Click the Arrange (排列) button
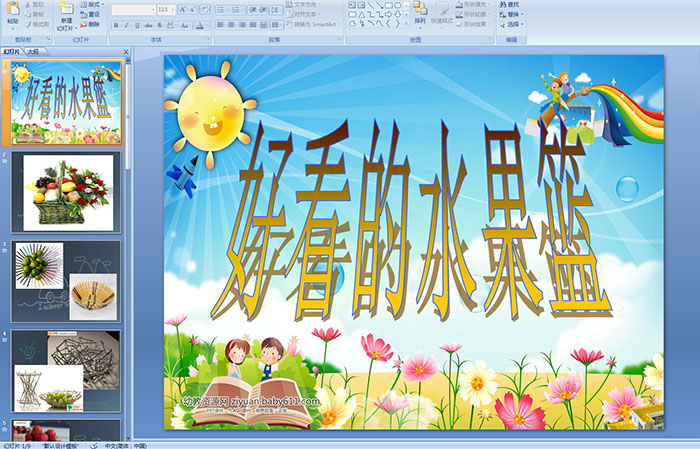Viewport: 700px width, 449px height. 420,15
